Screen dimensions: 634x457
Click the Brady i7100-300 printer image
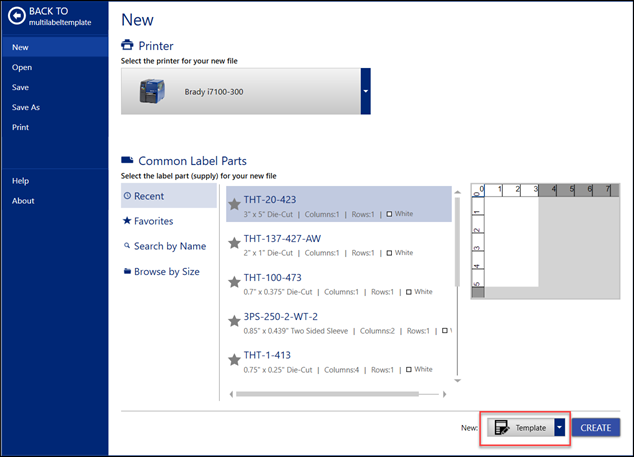click(155, 91)
